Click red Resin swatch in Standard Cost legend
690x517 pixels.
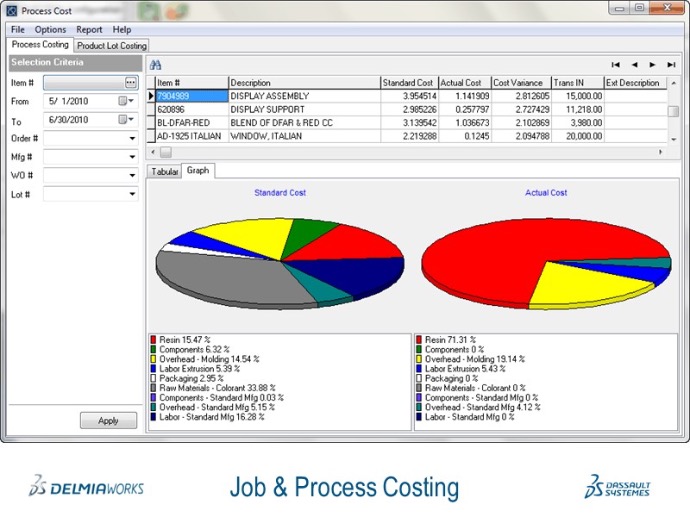(153, 340)
